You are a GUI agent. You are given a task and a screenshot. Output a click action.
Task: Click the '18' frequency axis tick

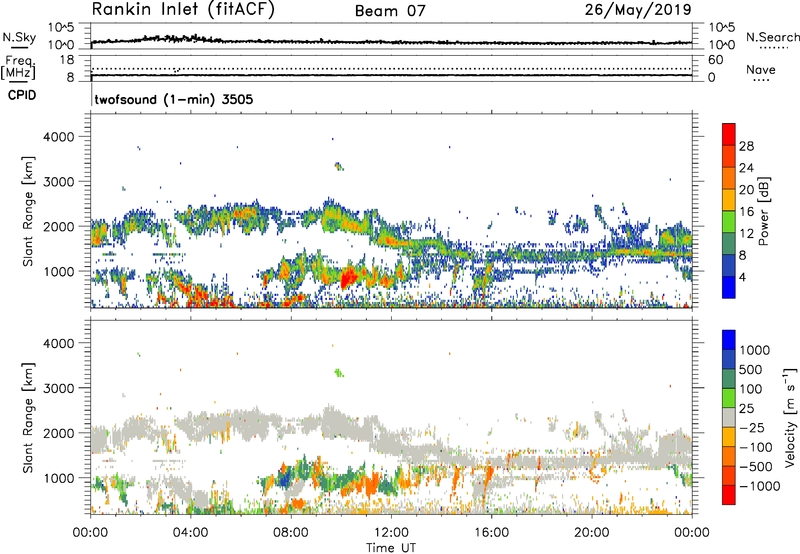[x=67, y=60]
